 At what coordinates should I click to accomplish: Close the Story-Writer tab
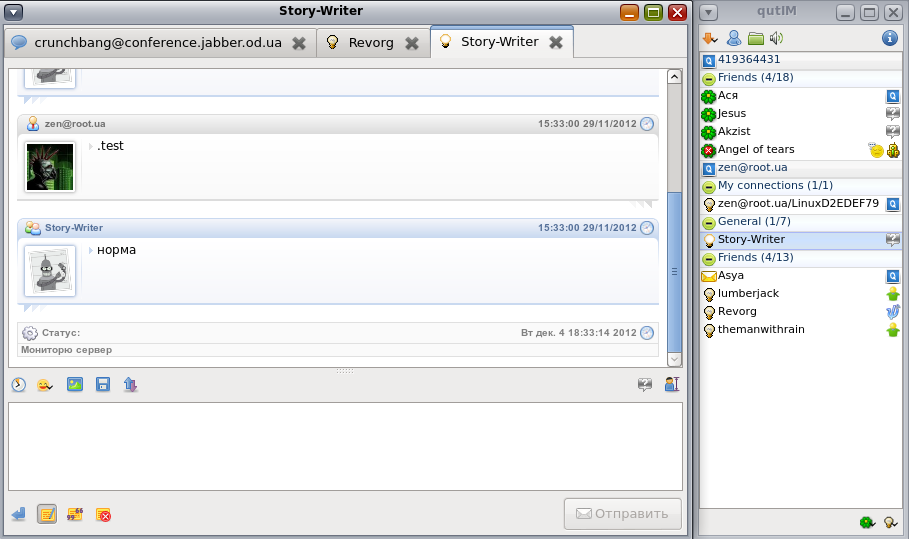coord(556,42)
